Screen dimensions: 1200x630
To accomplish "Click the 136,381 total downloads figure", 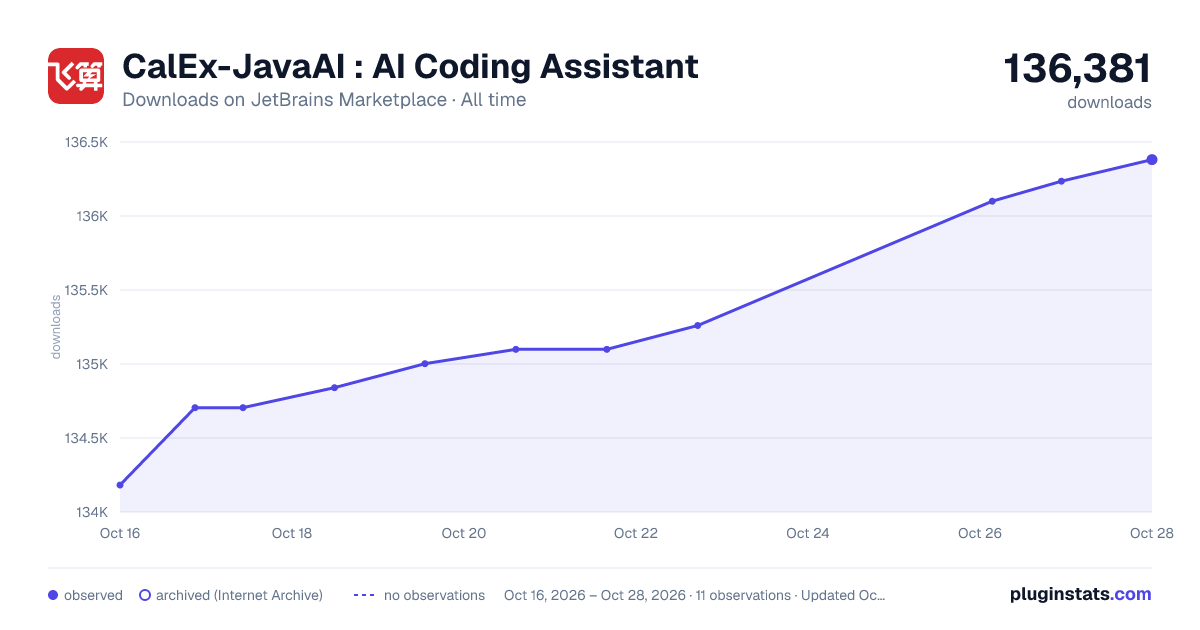I will point(1078,69).
